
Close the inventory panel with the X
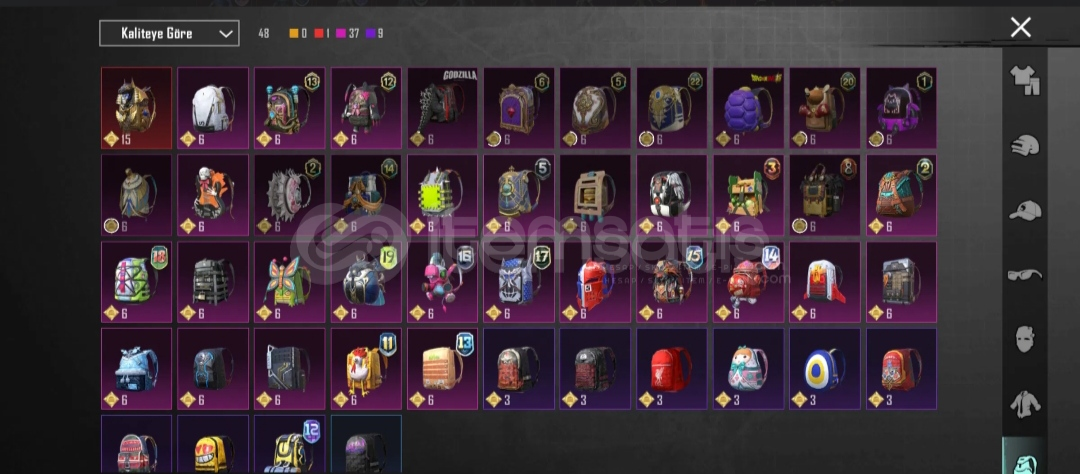point(1021,28)
